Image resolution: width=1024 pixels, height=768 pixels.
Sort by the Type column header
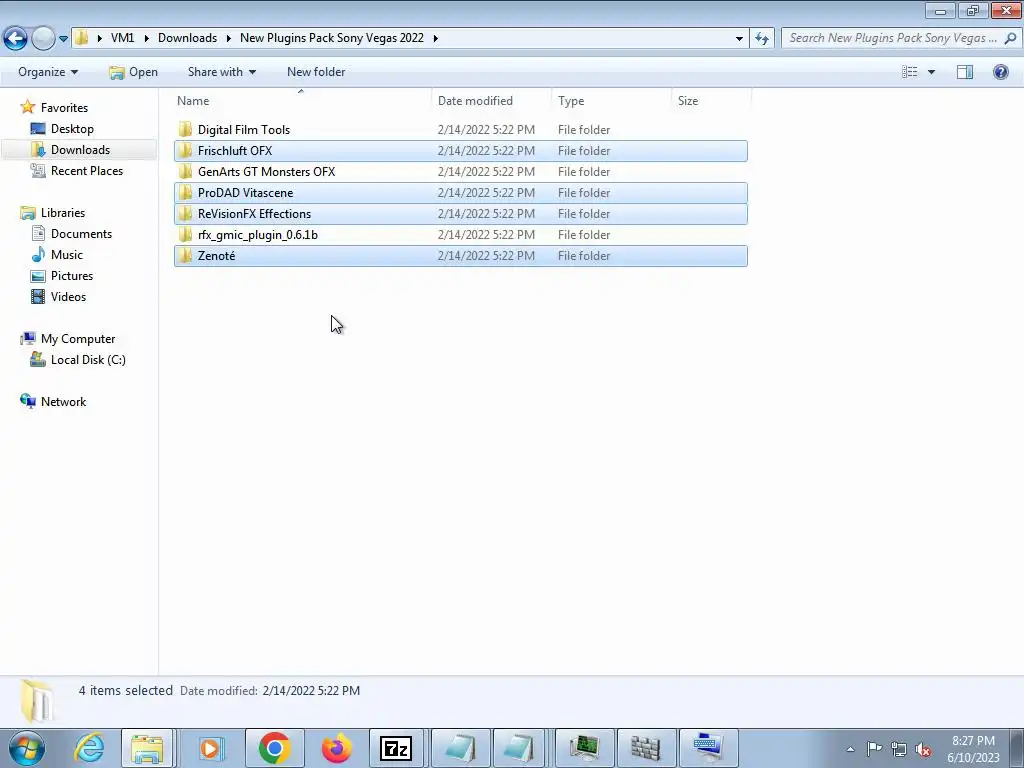571,101
